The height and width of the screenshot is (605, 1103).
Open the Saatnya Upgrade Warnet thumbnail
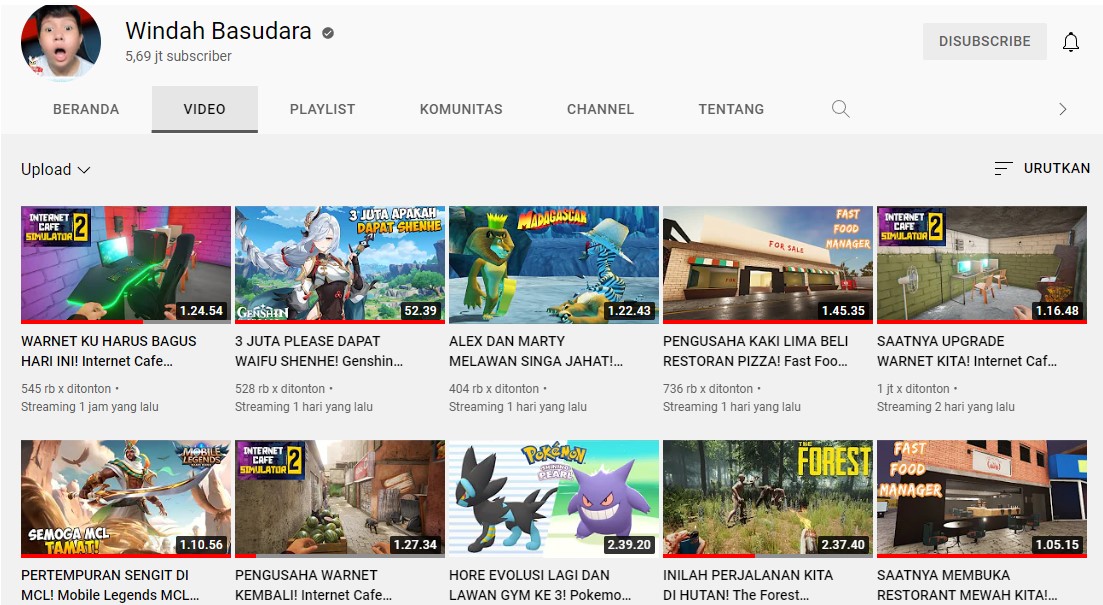[x=981, y=265]
